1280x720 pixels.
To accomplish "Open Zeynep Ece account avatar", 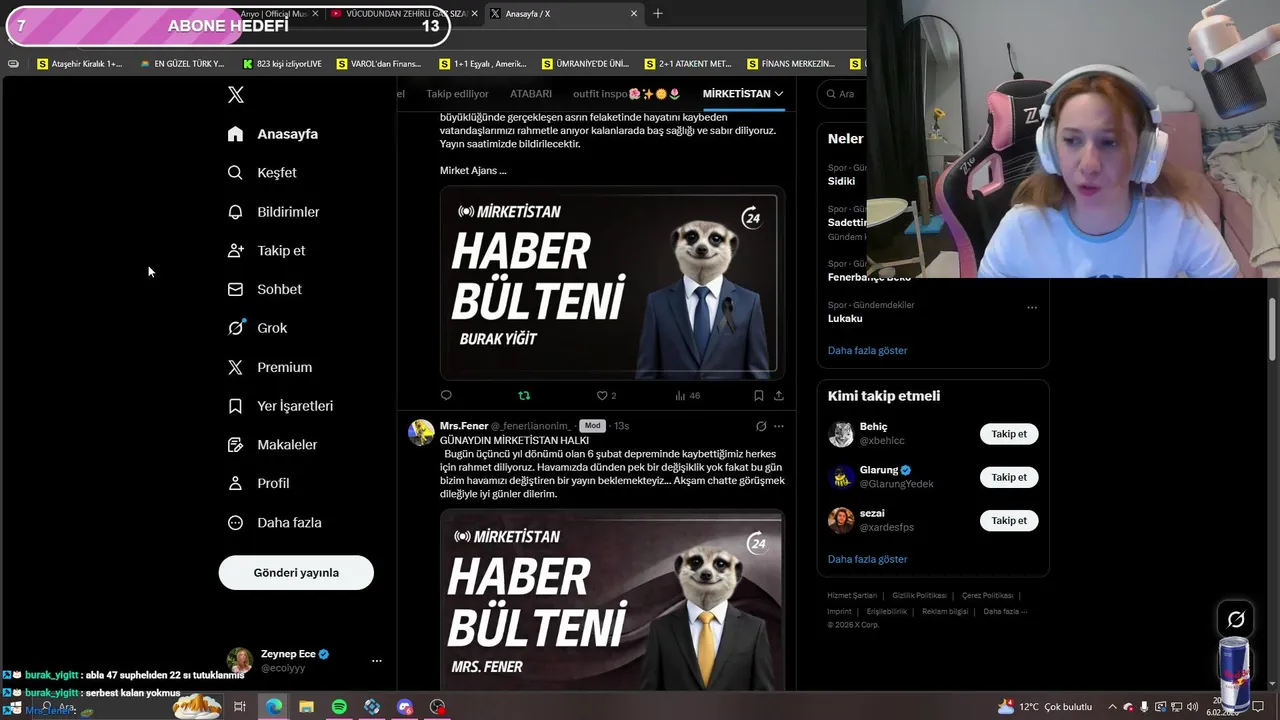I will [240, 661].
